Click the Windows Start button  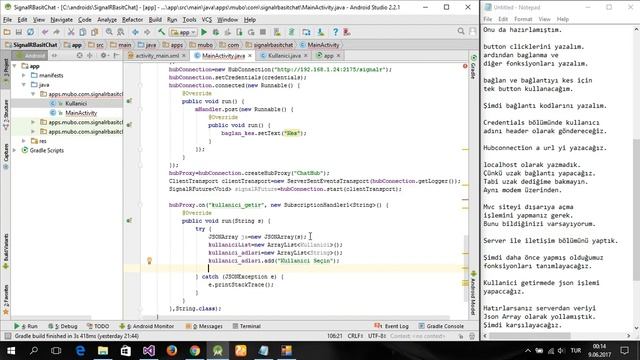tap(11, 351)
